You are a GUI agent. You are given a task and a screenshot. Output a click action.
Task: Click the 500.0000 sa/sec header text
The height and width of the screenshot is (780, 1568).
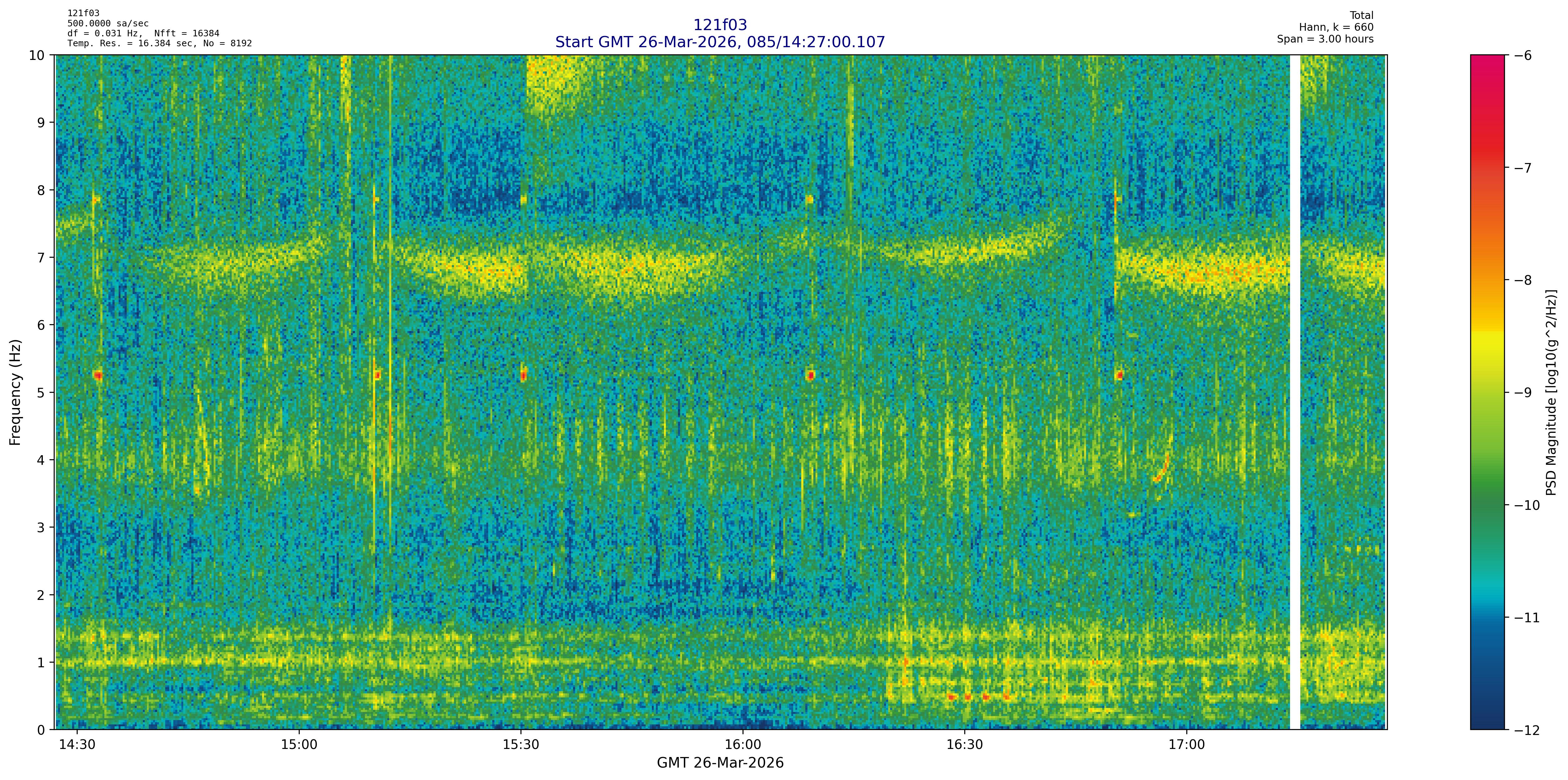(108, 24)
